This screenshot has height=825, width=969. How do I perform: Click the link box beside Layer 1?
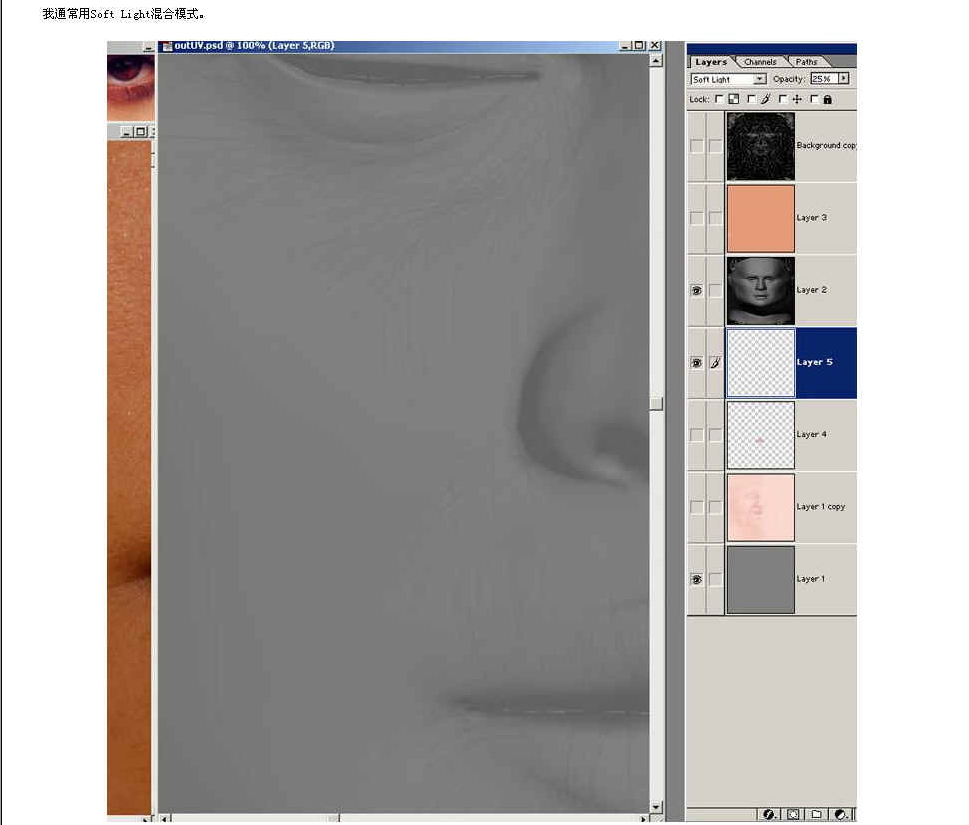point(715,580)
